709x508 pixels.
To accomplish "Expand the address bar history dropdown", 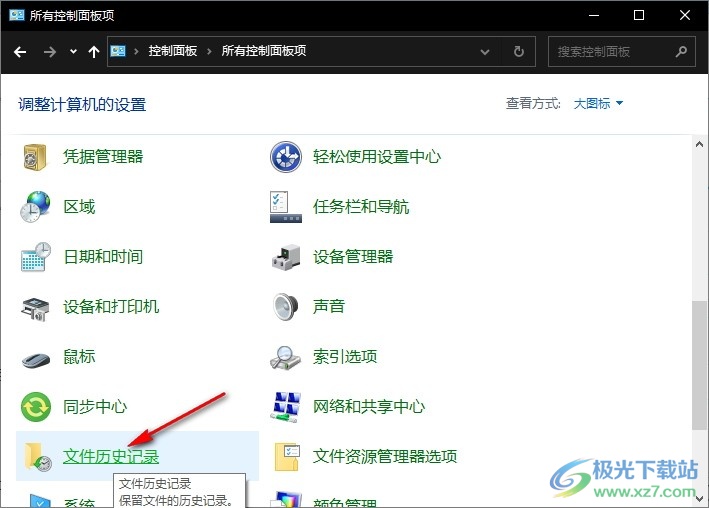I will click(485, 52).
